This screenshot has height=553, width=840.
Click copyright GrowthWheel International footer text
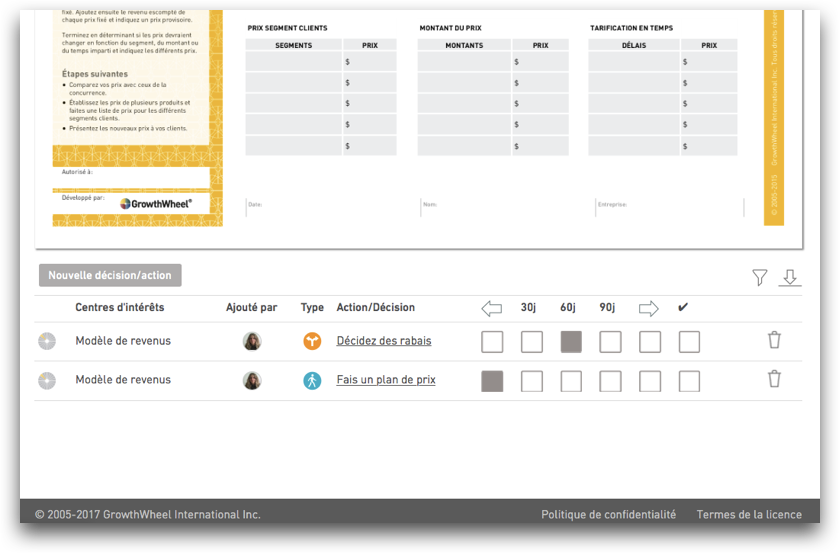click(x=148, y=514)
